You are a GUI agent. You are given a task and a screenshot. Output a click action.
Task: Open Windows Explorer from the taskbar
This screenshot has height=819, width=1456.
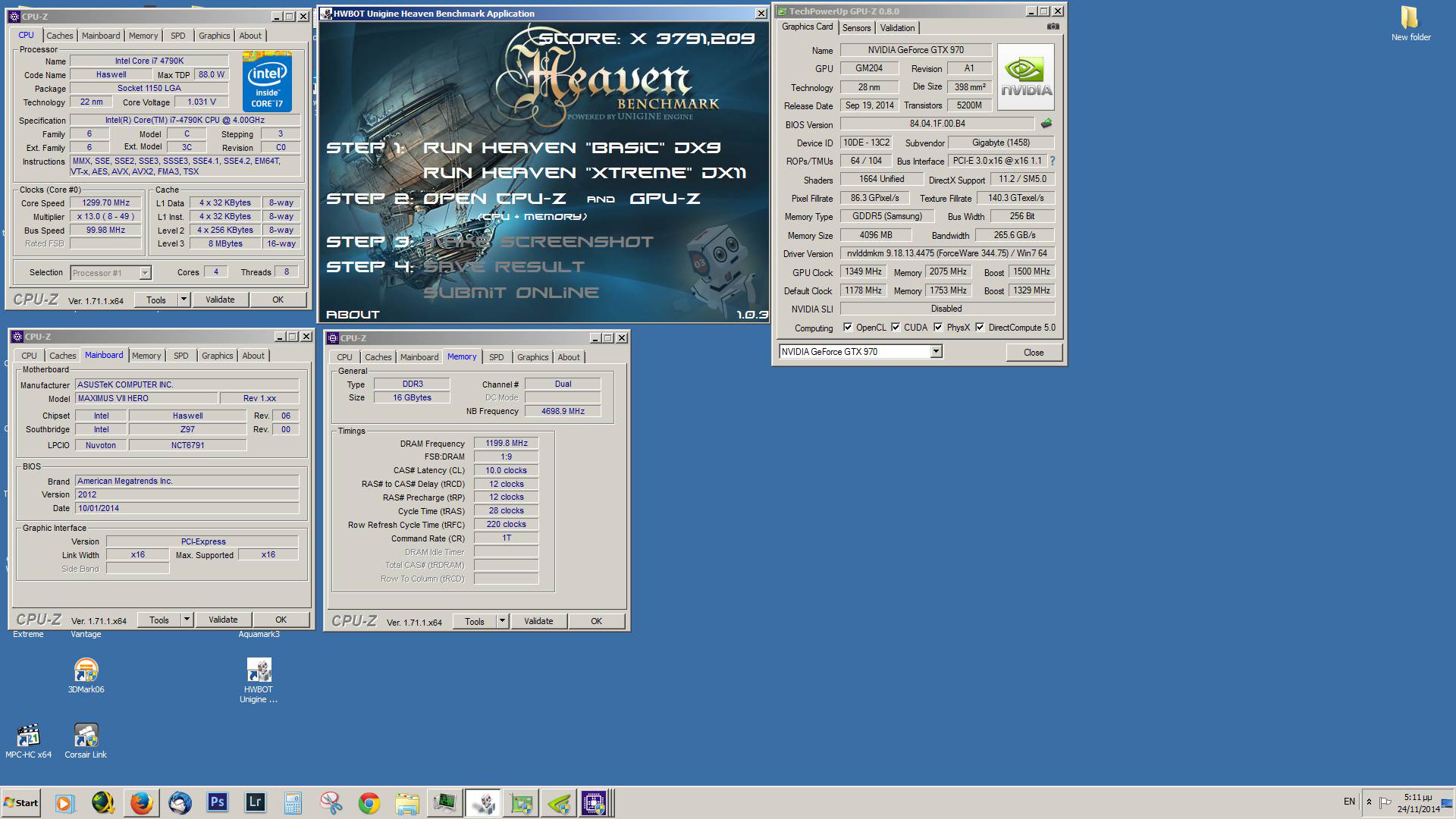point(407,802)
